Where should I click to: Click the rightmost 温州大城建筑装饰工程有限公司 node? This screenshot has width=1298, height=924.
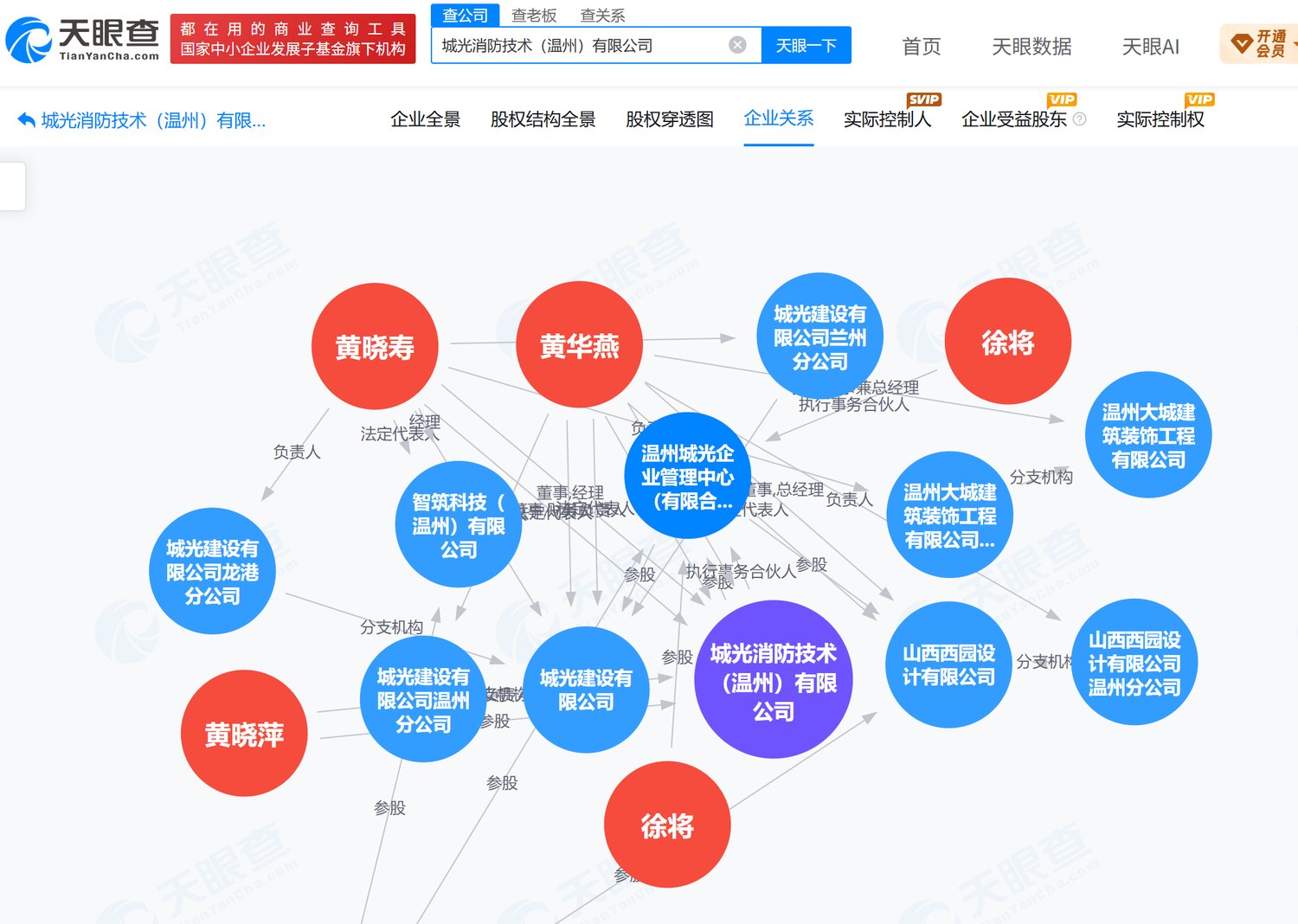click(x=1148, y=435)
